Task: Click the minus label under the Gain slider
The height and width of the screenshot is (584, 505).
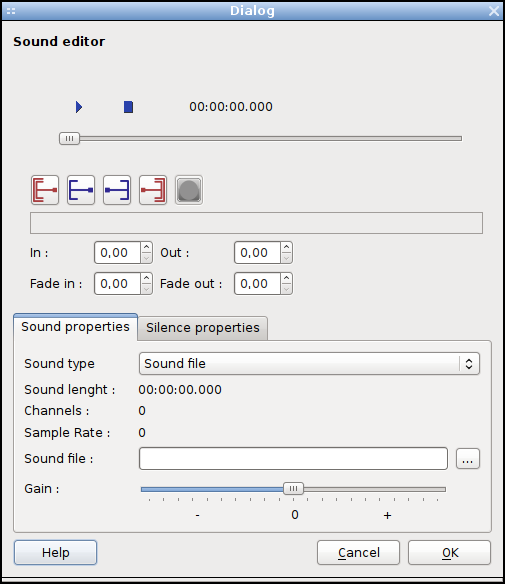Action: click(x=197, y=515)
